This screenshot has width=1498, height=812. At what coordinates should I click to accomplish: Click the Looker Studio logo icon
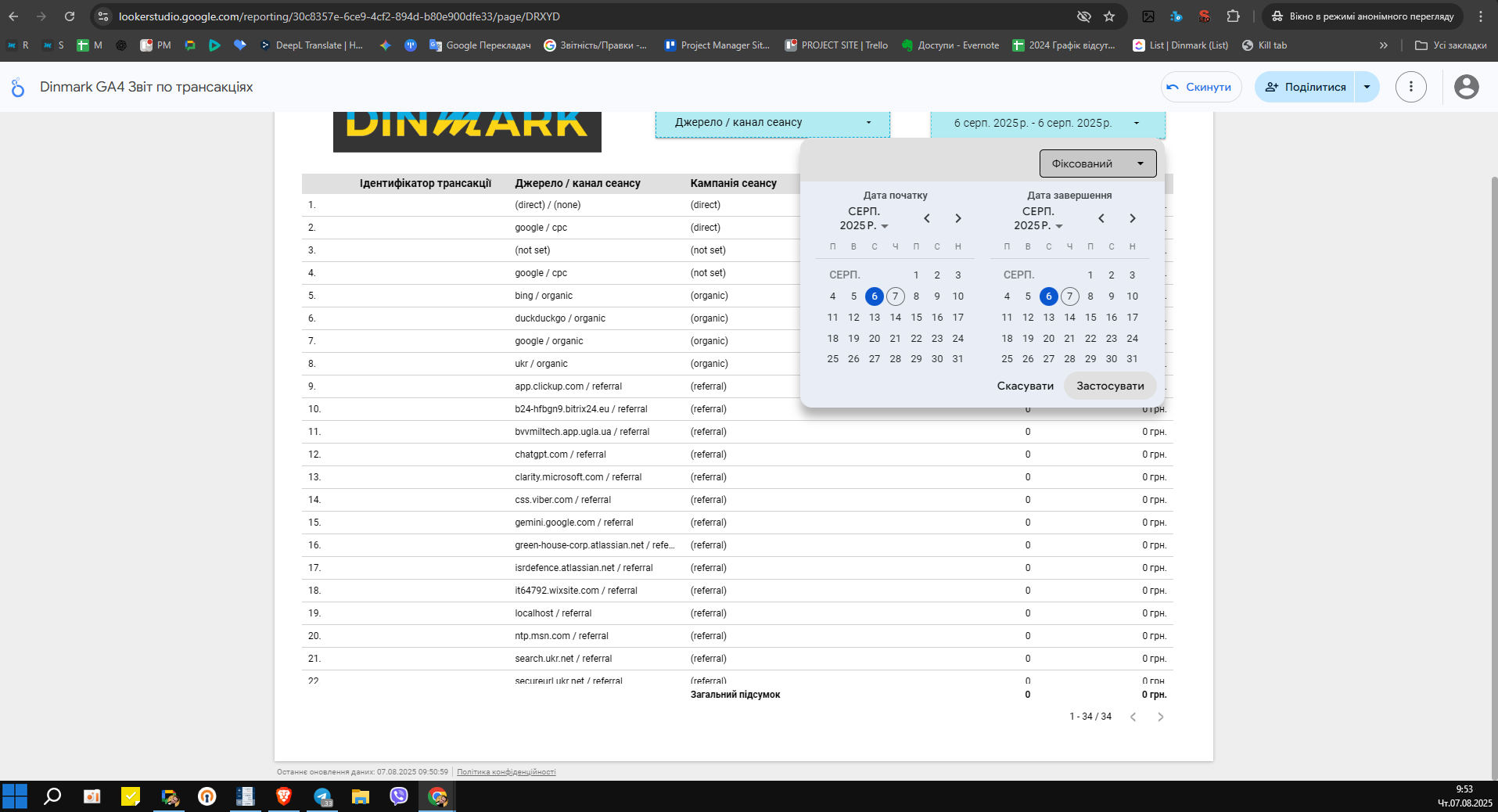point(17,87)
